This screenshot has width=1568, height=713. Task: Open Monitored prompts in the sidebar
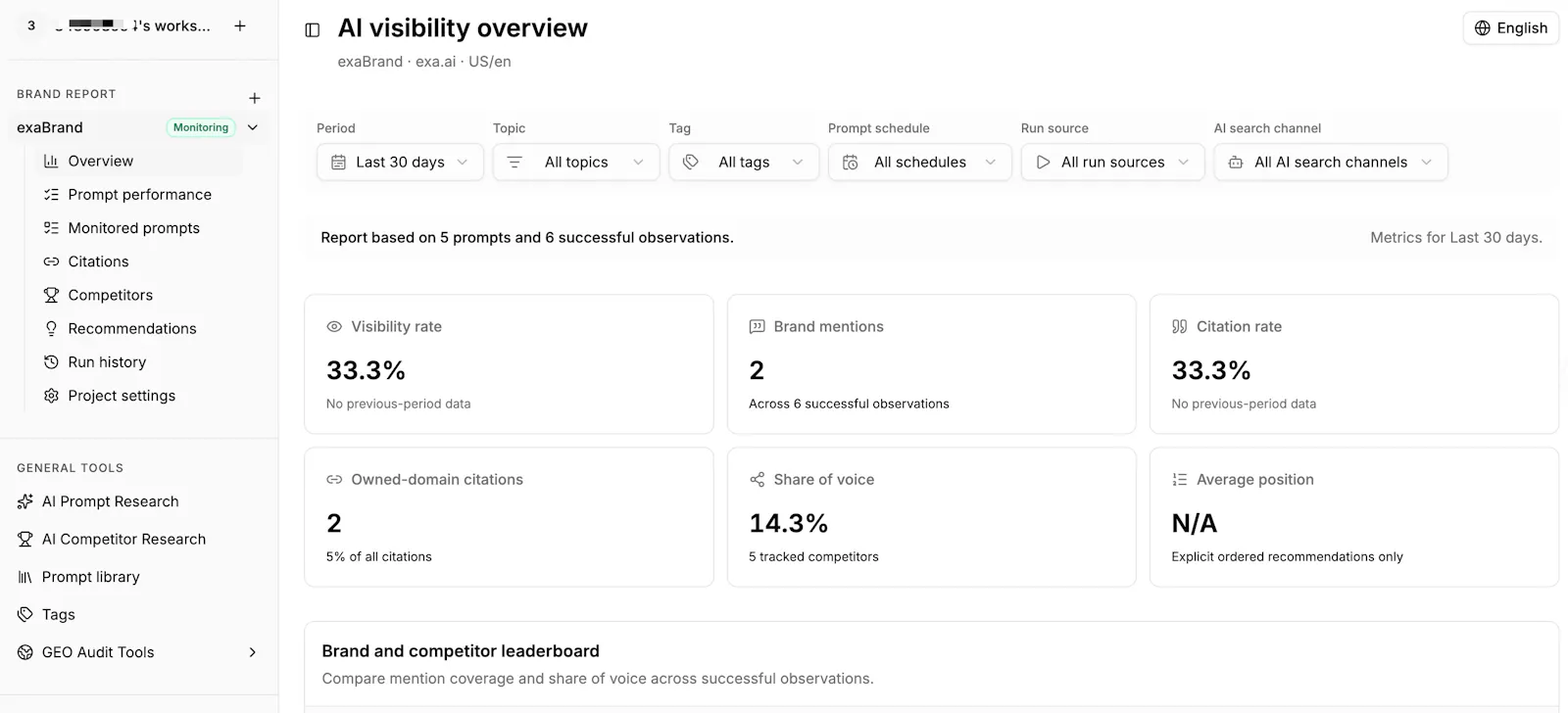pyautogui.click(x=139, y=228)
